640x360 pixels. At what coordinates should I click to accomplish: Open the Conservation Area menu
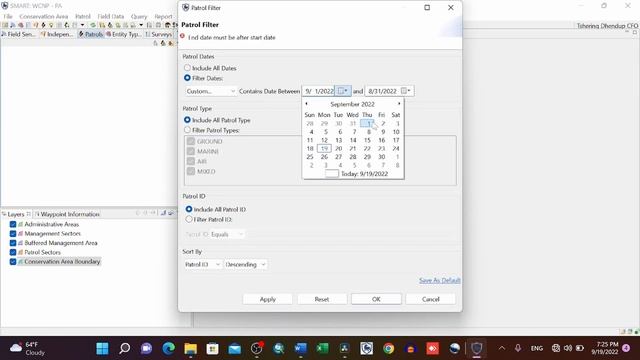tap(44, 16)
